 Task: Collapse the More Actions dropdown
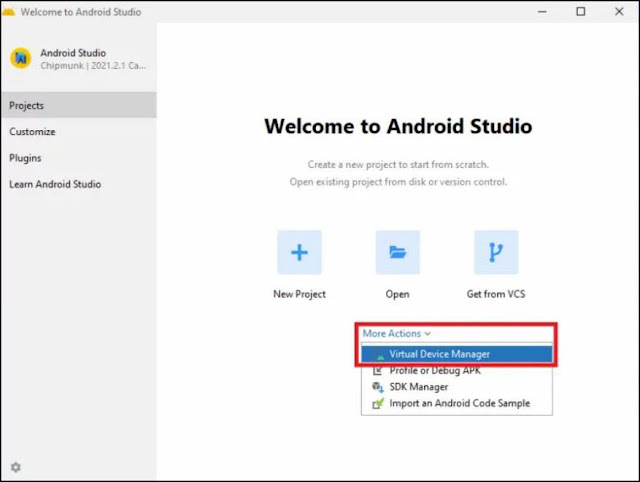pos(397,333)
